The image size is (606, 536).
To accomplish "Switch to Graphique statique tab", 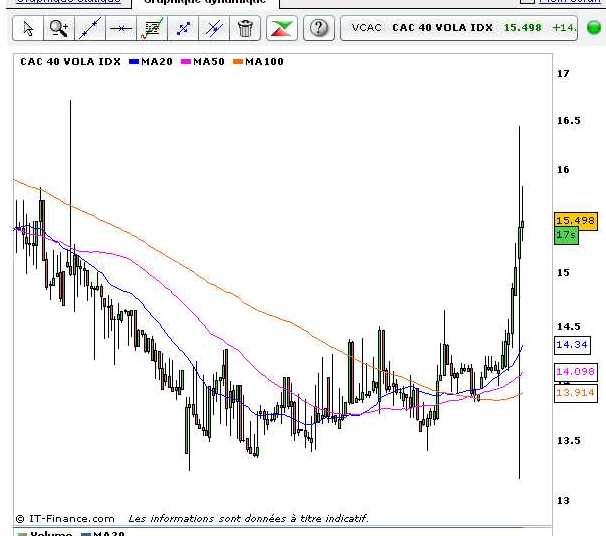I will coord(68,2).
